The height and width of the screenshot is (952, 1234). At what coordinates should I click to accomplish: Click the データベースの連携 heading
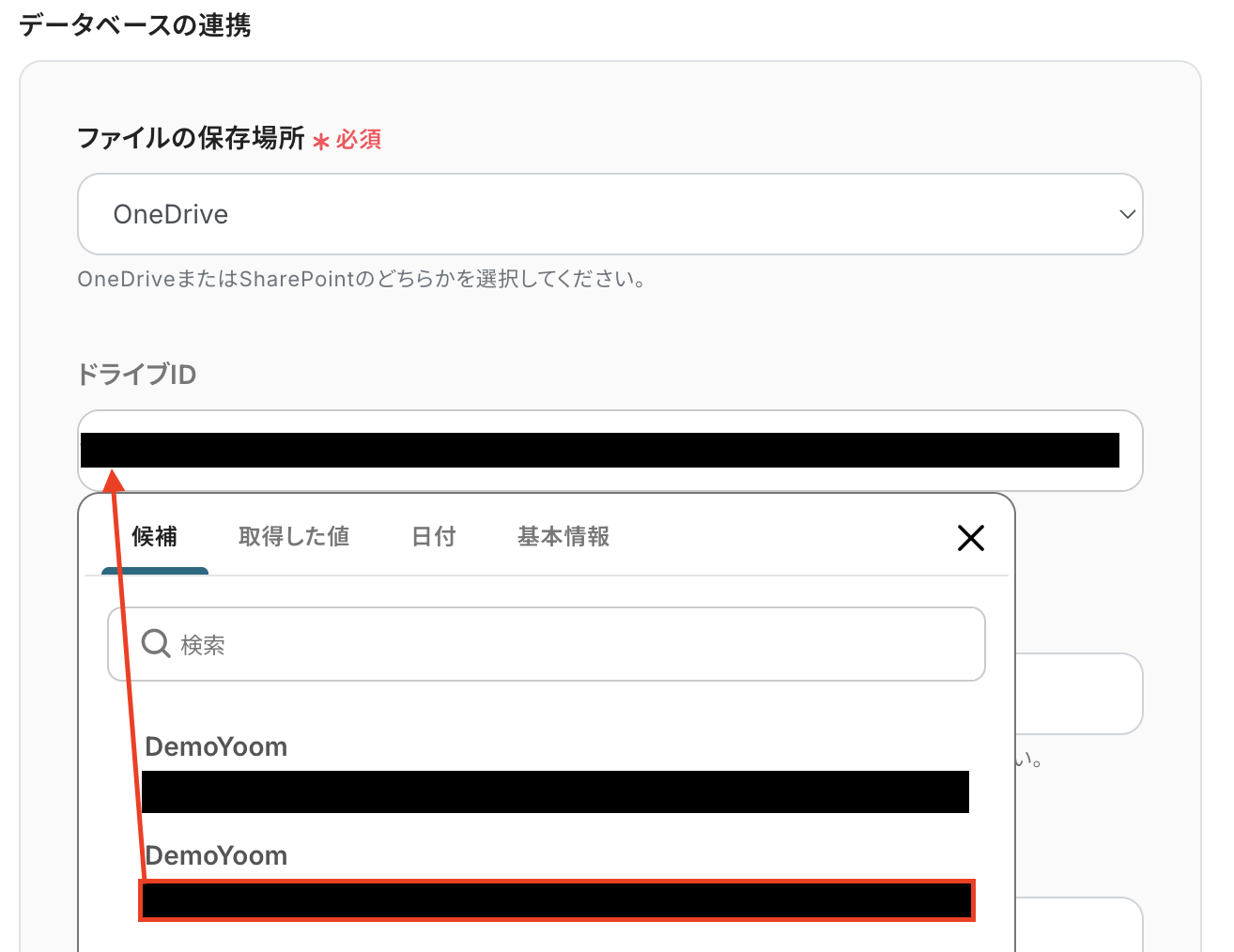tap(135, 25)
